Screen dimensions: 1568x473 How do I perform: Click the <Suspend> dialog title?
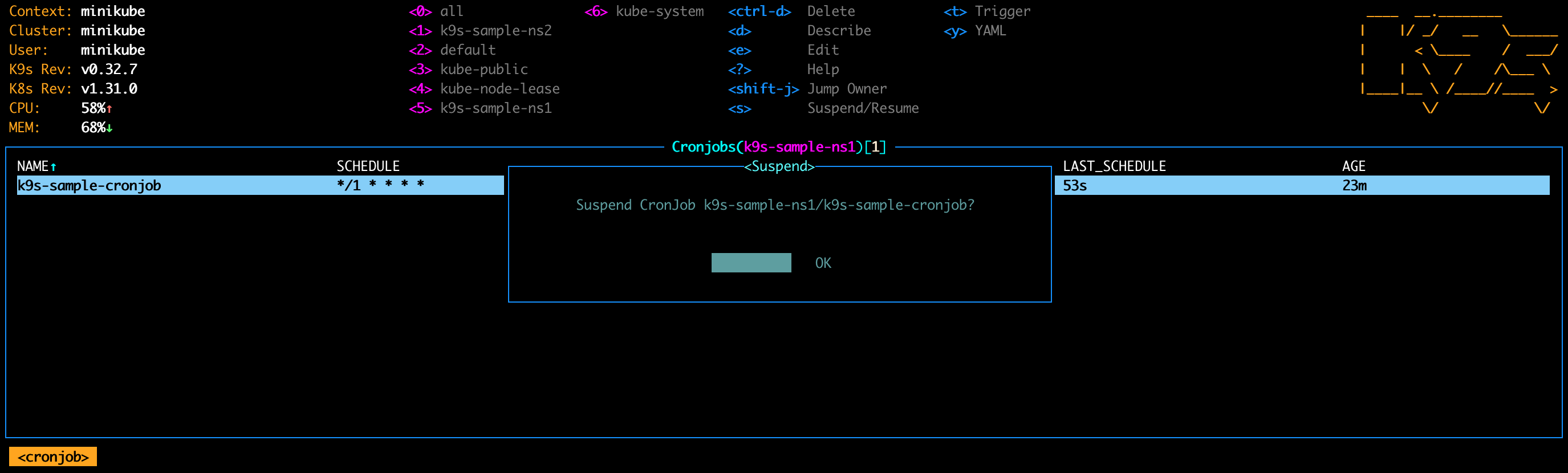tap(779, 166)
